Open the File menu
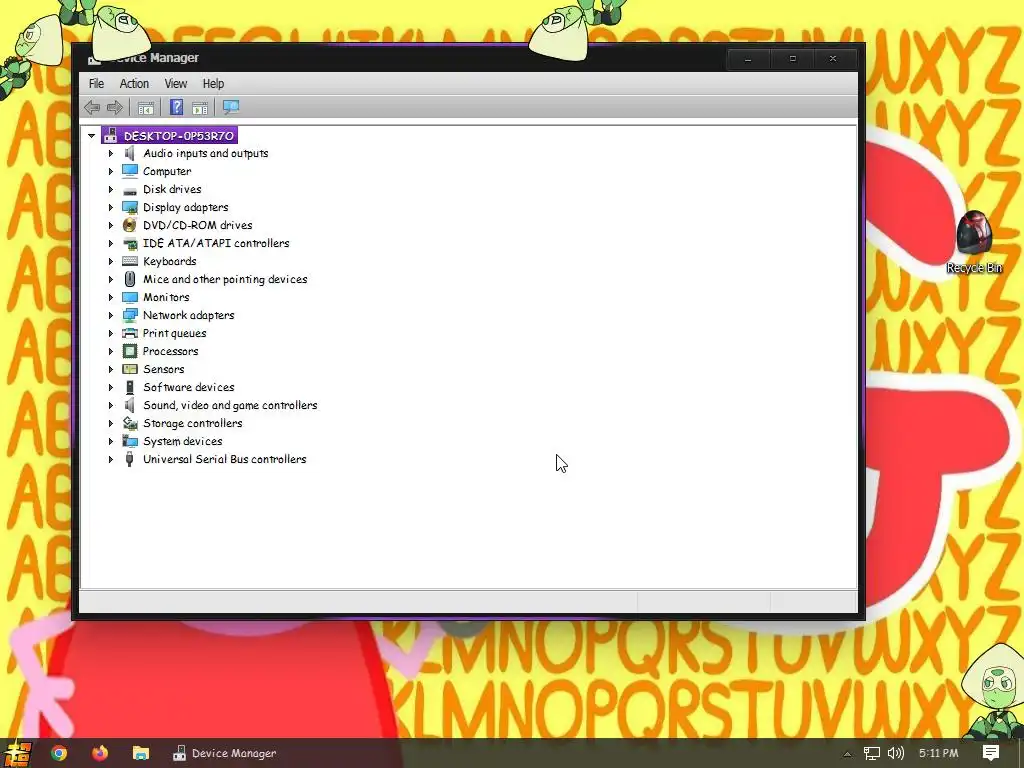Screen dimensions: 1024x768 [x=96, y=84]
